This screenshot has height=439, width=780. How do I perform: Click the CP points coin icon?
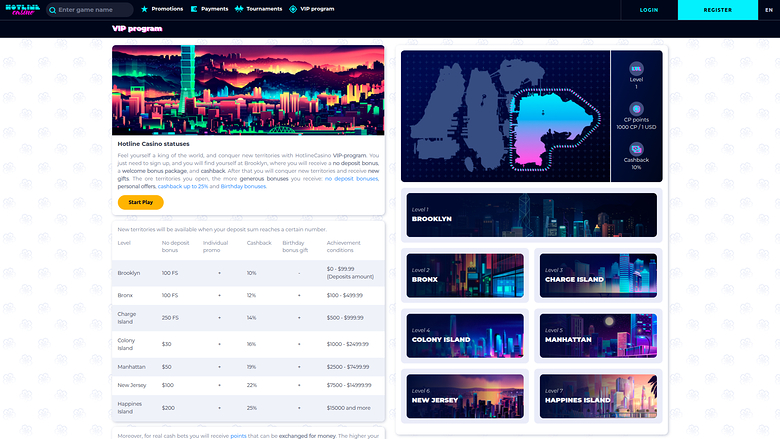point(636,108)
